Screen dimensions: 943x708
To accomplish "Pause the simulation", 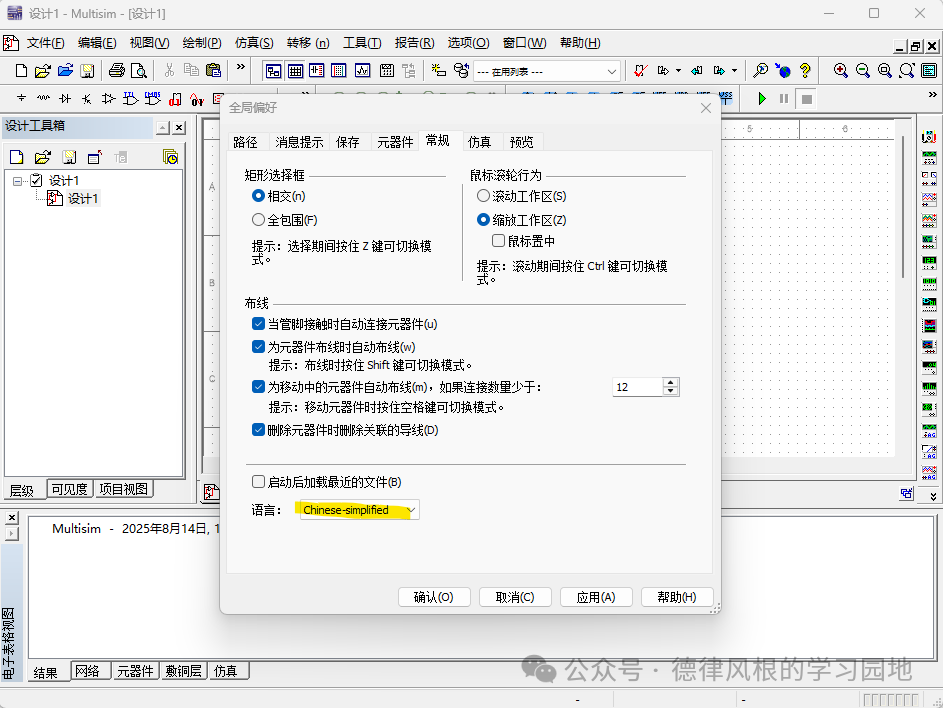I will click(x=784, y=99).
